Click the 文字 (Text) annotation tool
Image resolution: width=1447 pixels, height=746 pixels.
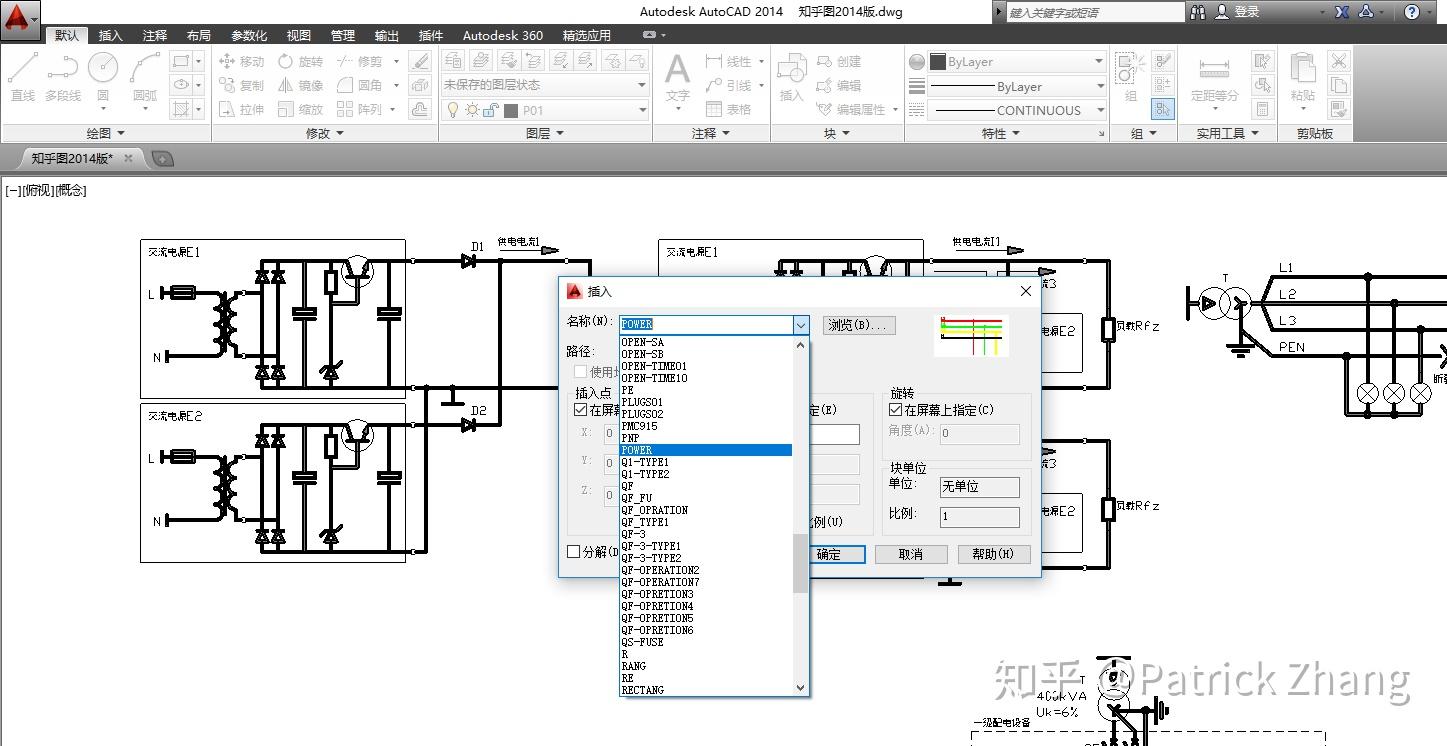point(678,76)
